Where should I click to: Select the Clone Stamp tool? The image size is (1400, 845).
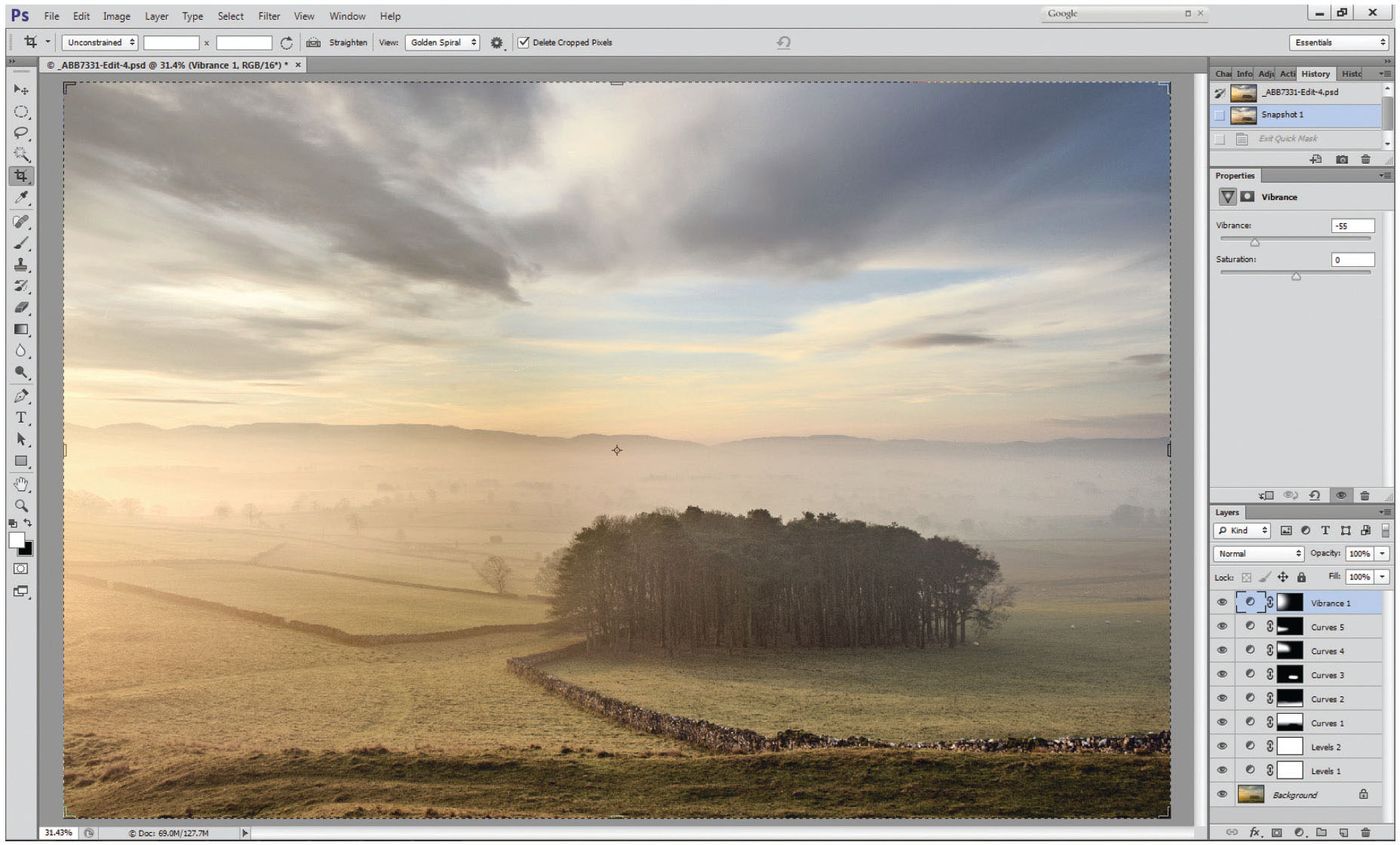[20, 265]
